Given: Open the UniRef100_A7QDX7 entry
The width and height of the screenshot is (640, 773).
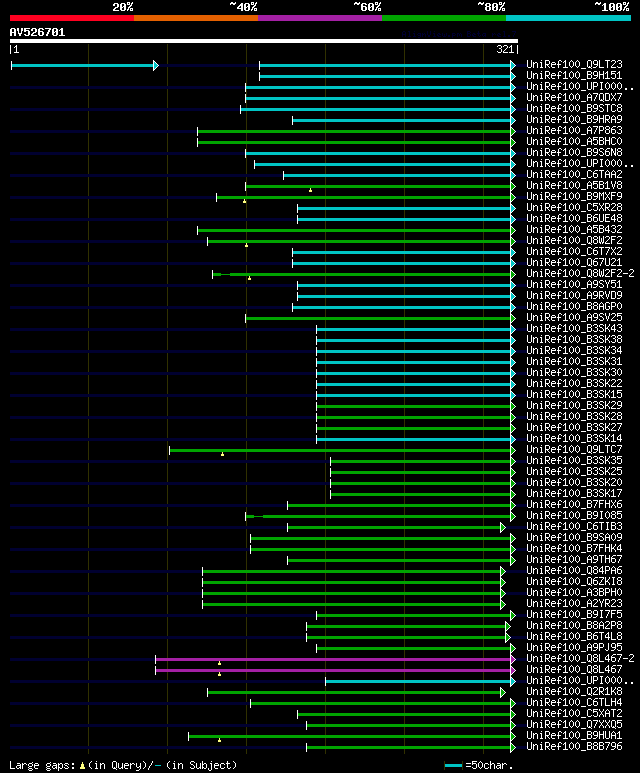Looking at the screenshot, I should [x=574, y=98].
